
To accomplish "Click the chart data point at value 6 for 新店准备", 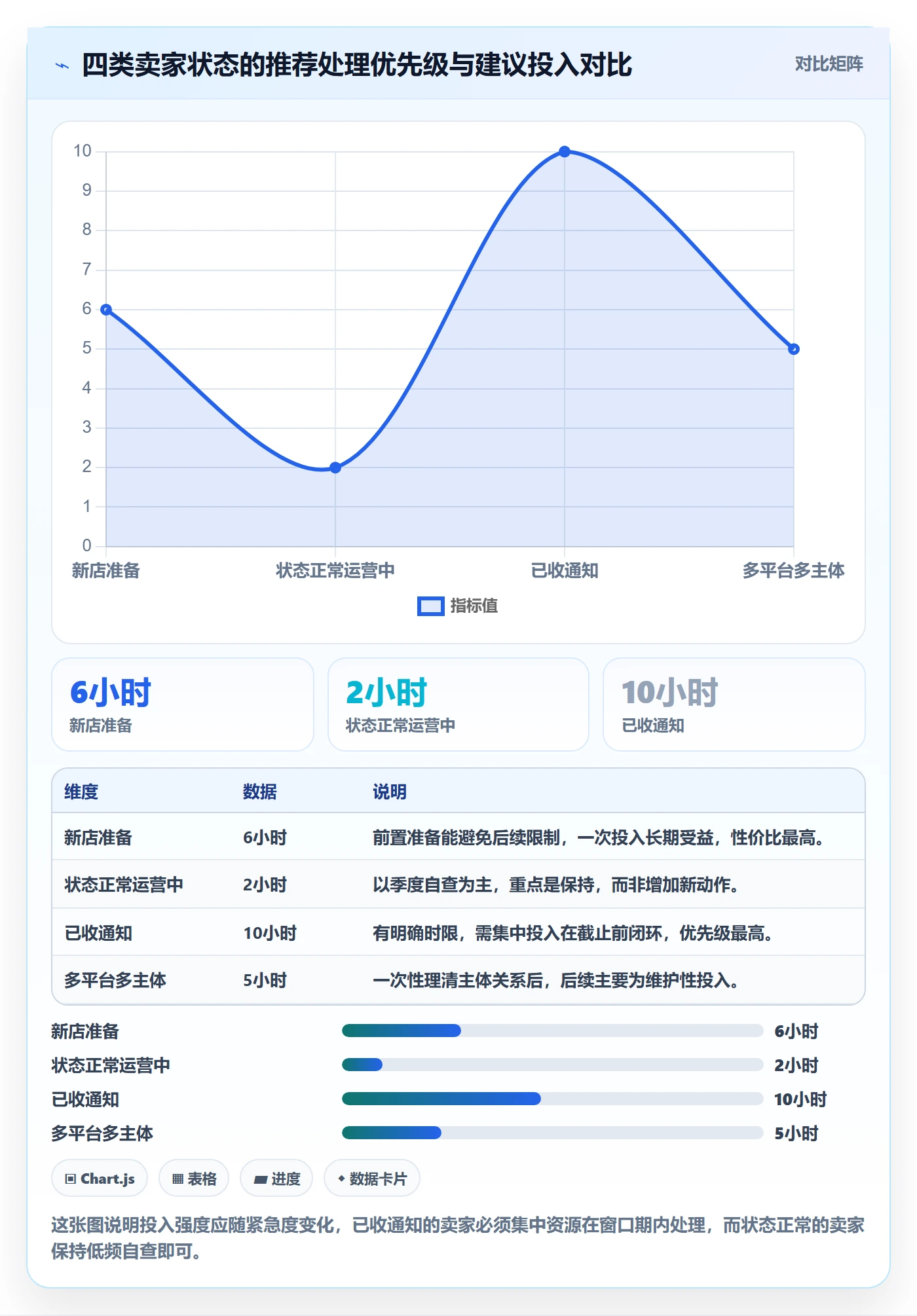I will click(106, 310).
